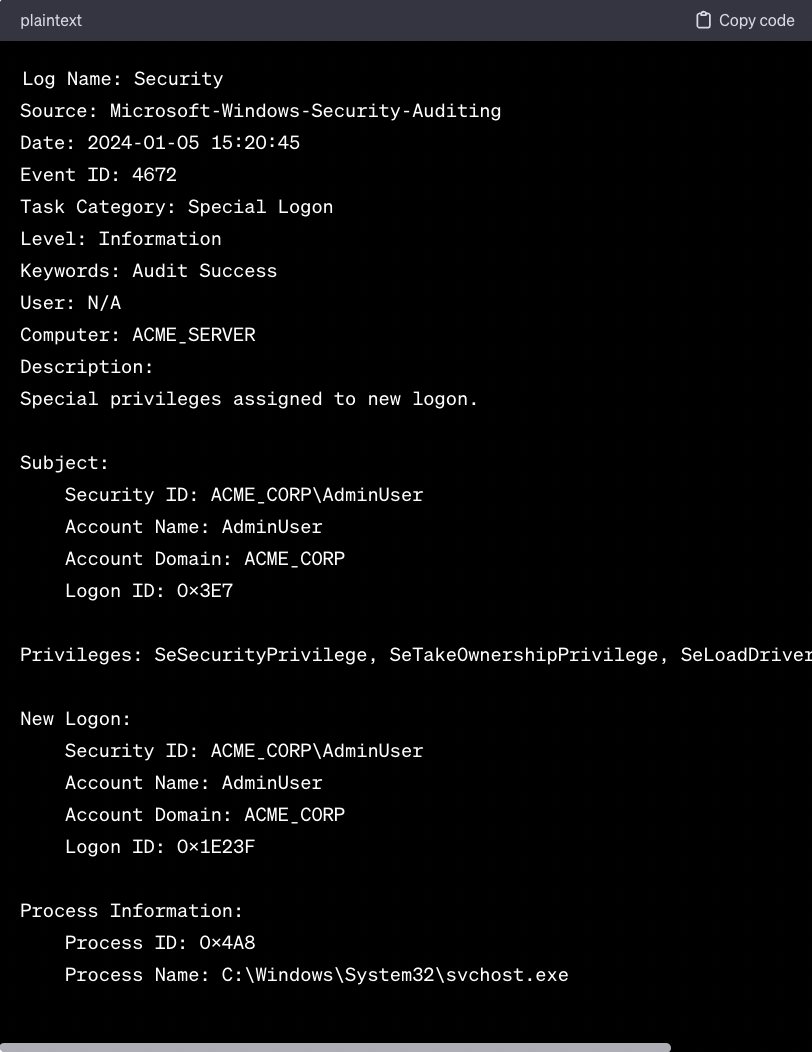
Task: Click the Log Name: Security line
Action: 122,78
